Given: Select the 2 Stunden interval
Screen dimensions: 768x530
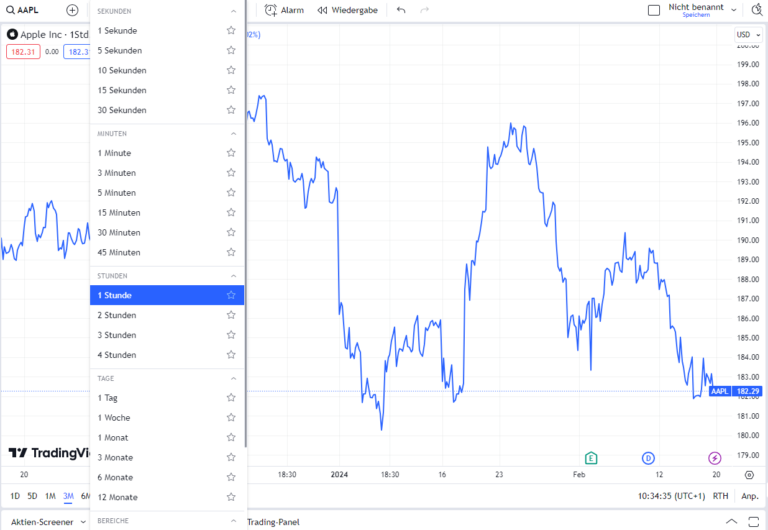Looking at the screenshot, I should (x=167, y=315).
